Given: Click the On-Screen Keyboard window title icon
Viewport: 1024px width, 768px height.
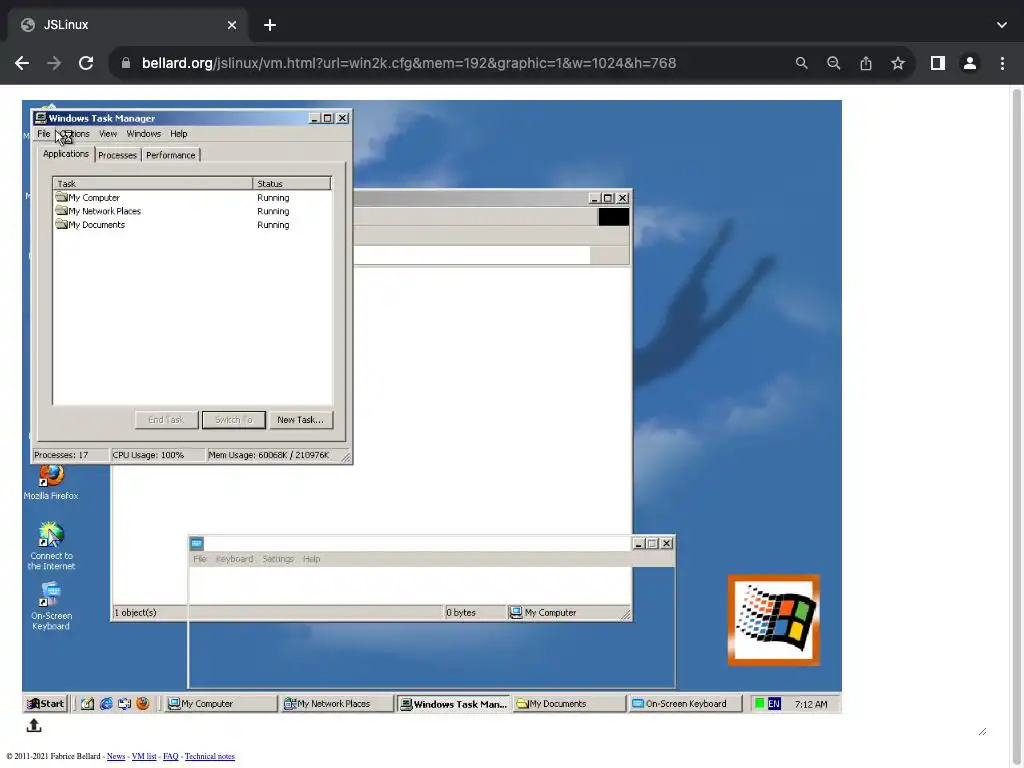Looking at the screenshot, I should 197,543.
